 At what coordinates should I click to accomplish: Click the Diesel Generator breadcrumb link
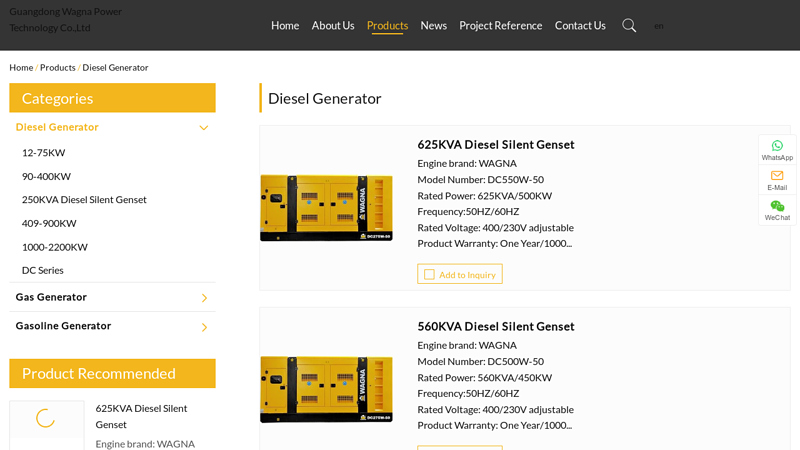click(x=115, y=67)
